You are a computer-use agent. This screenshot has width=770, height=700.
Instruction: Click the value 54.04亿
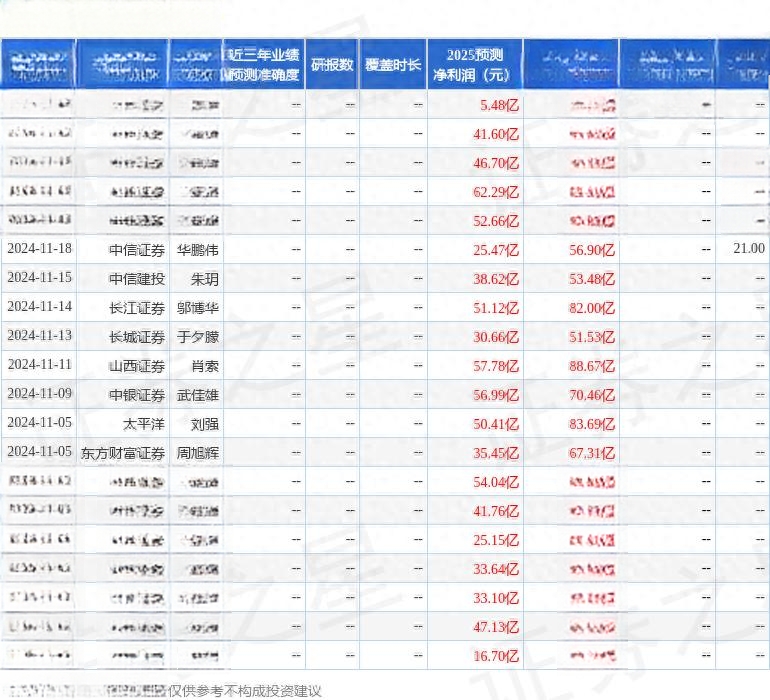(x=496, y=482)
